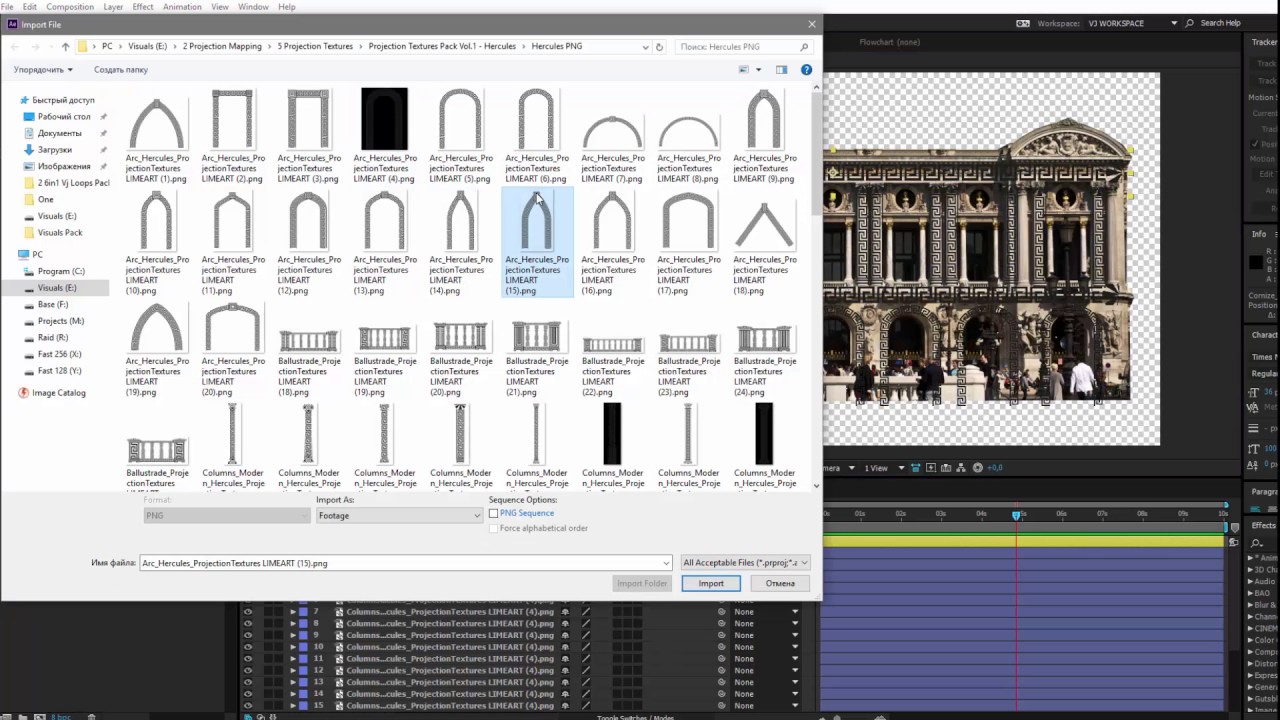Click Reset Exposure icon in viewer
The image size is (1280, 720).
(x=978, y=468)
